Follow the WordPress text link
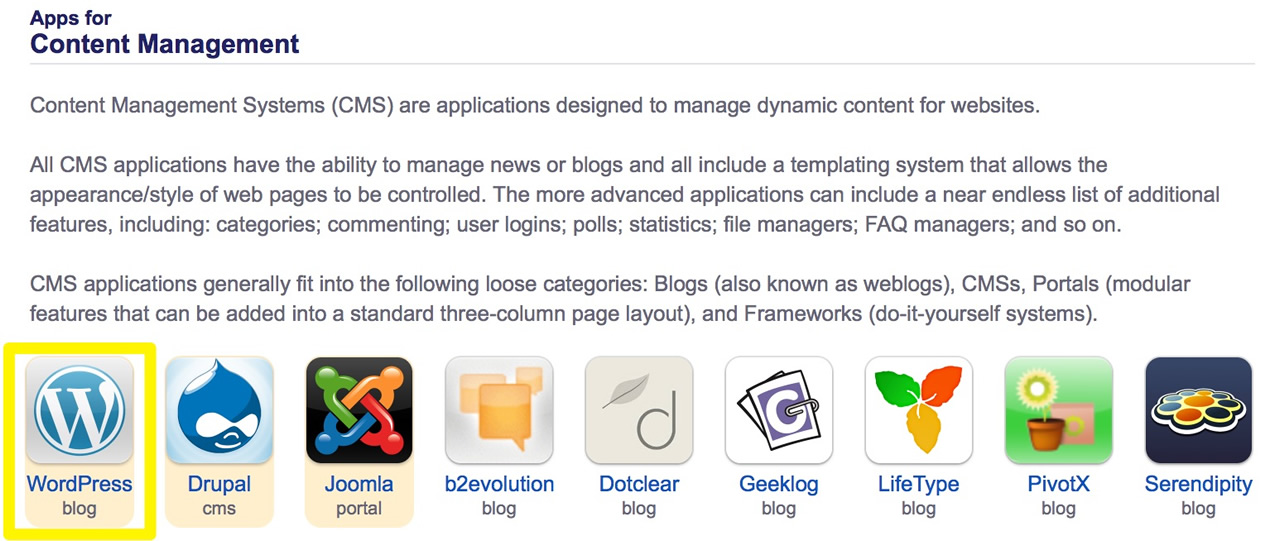 (x=79, y=484)
